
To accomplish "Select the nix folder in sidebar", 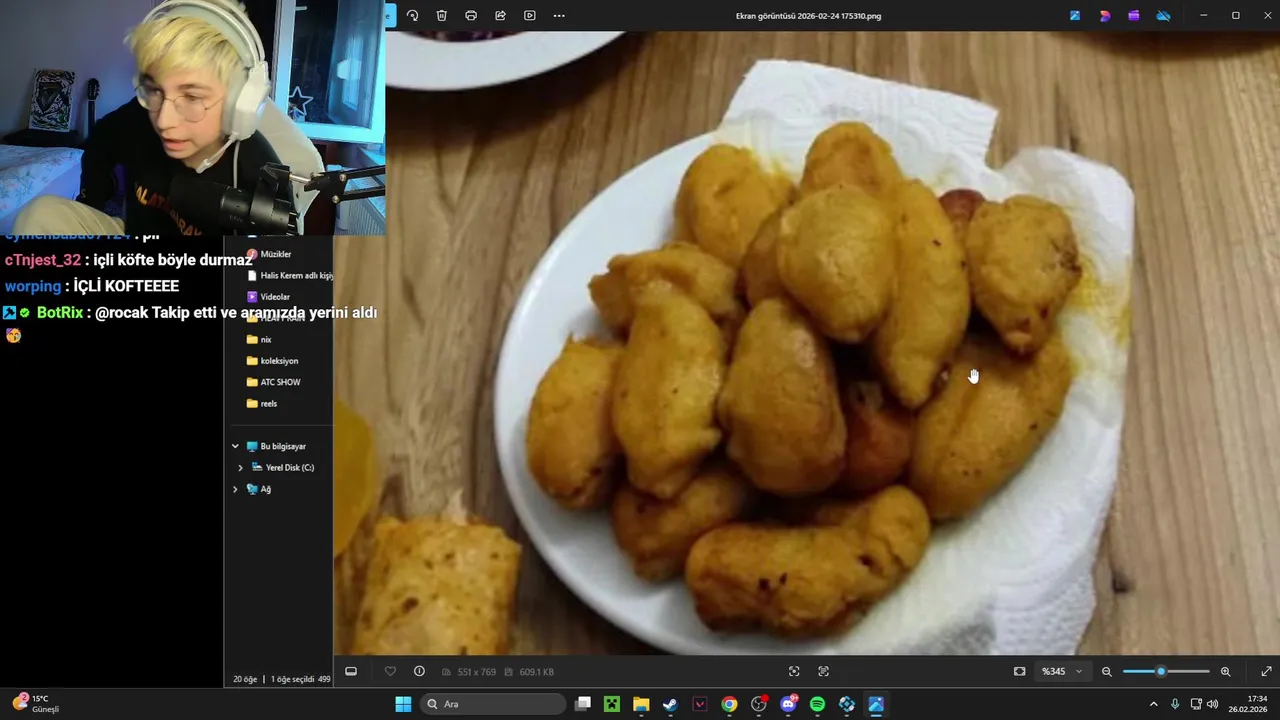I will (x=259, y=340).
